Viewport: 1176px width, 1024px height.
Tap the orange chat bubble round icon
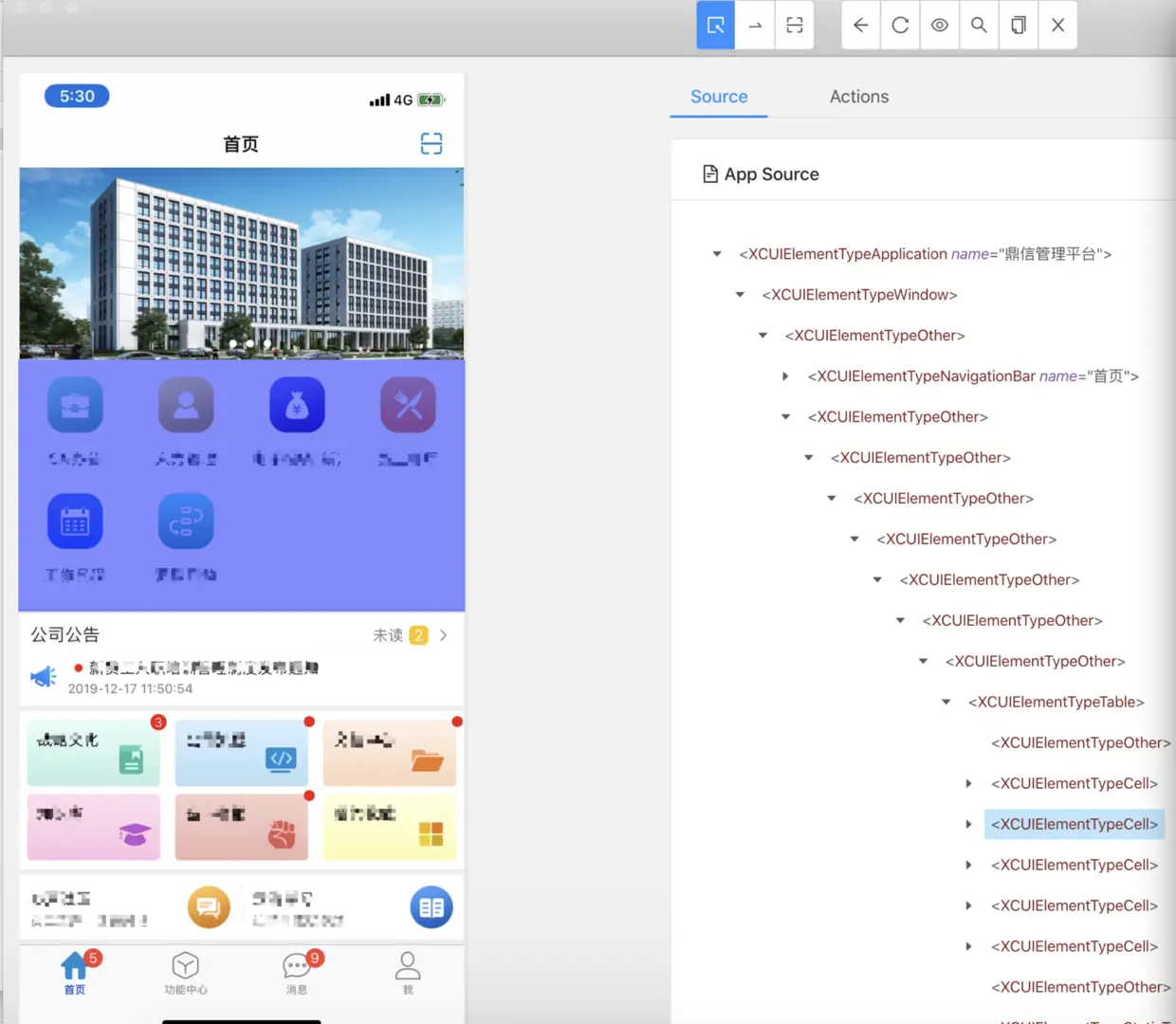pos(209,907)
